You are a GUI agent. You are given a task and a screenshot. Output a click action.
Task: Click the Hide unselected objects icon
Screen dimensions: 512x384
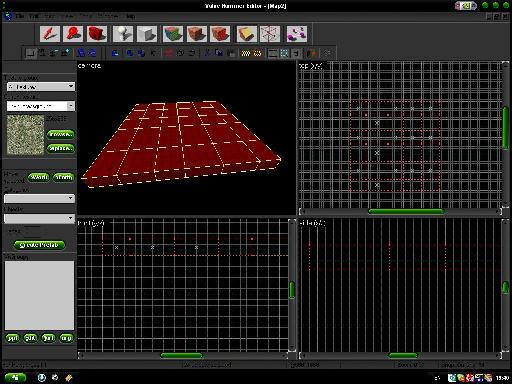coord(180,53)
